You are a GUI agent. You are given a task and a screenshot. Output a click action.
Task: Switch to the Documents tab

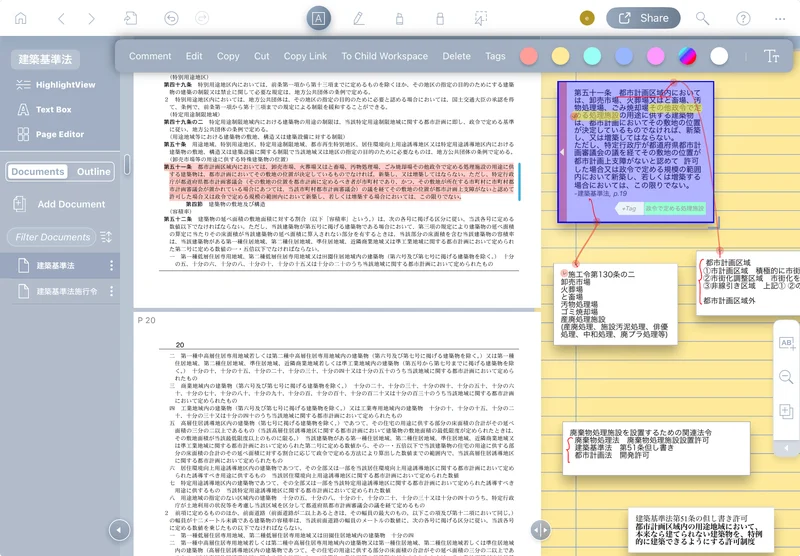pos(38,171)
